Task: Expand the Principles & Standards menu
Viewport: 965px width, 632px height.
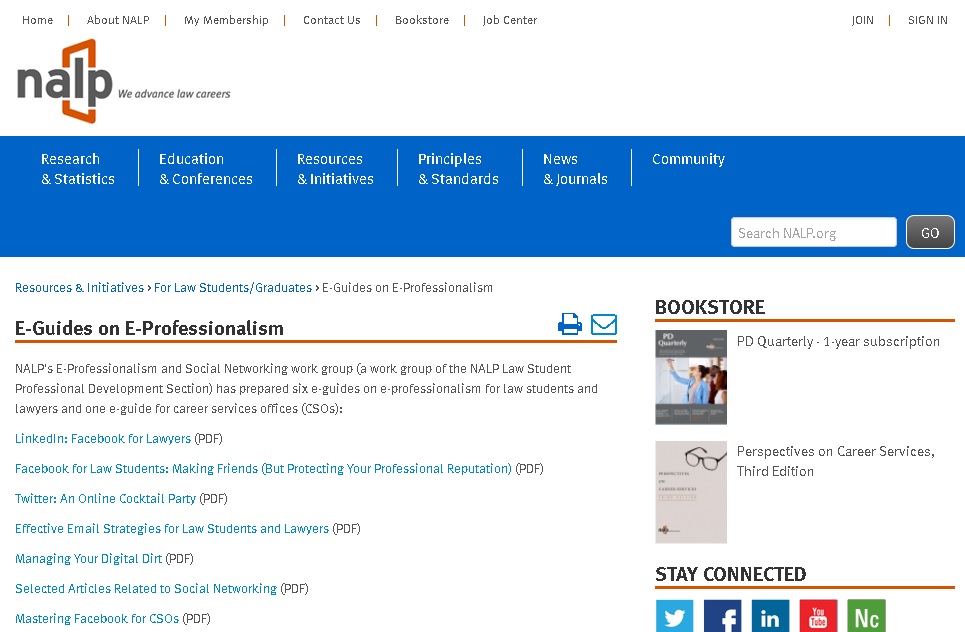Action: click(x=458, y=169)
